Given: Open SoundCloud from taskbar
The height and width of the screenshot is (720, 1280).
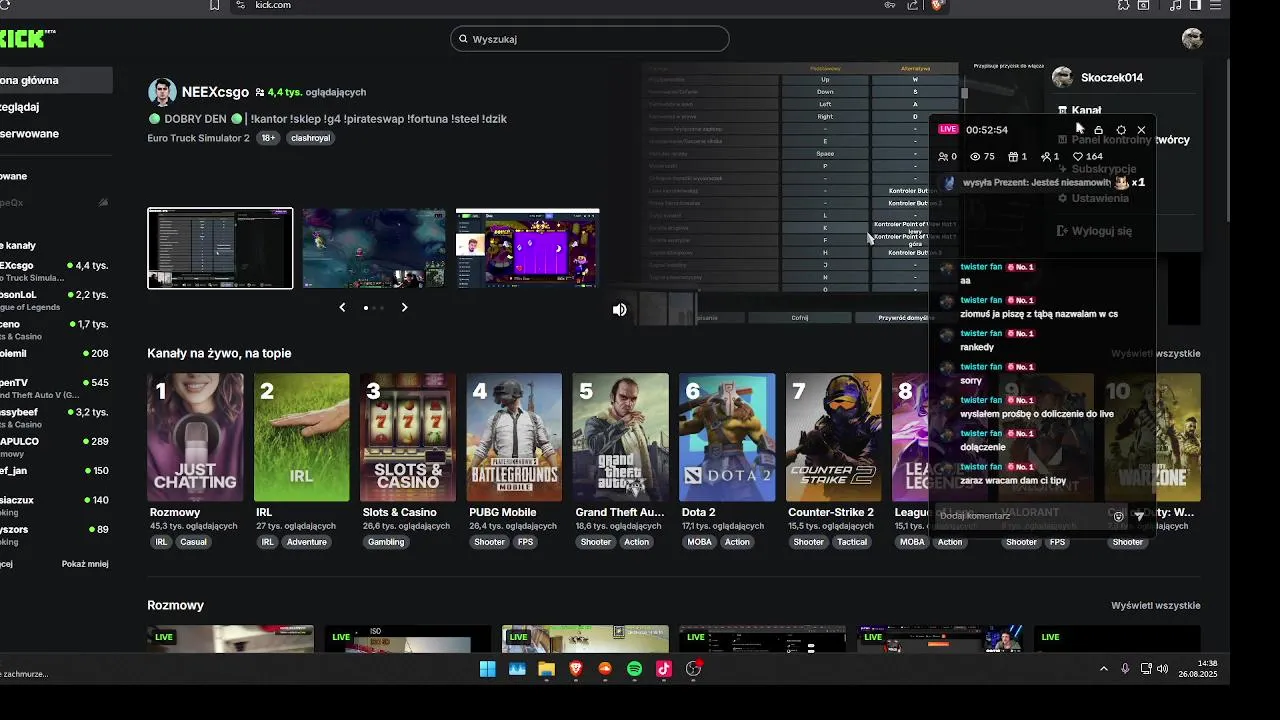Looking at the screenshot, I should (605, 669).
